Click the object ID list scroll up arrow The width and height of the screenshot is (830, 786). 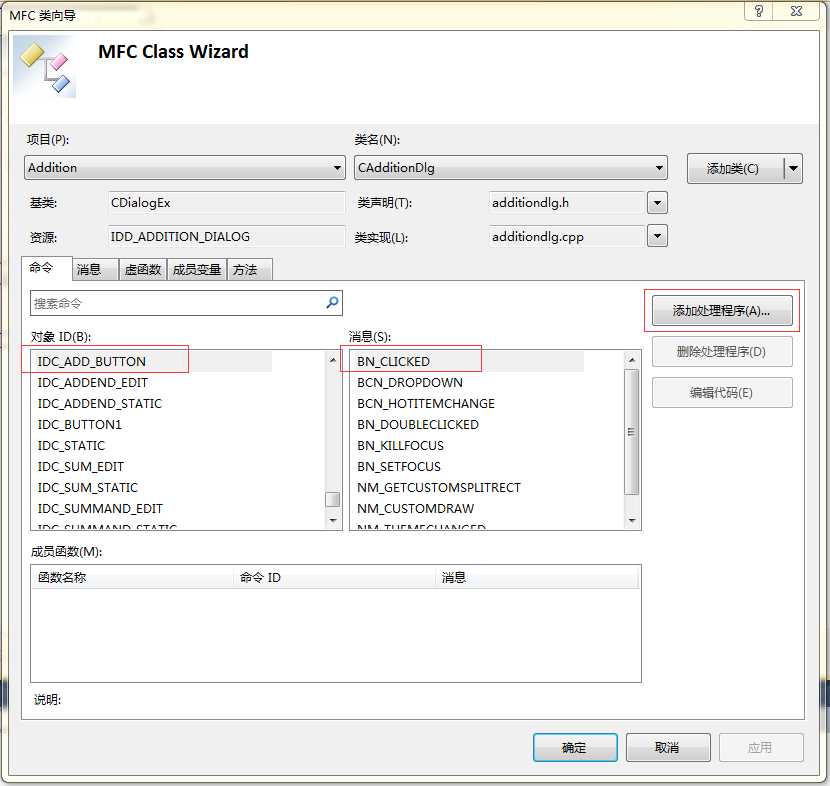click(333, 360)
